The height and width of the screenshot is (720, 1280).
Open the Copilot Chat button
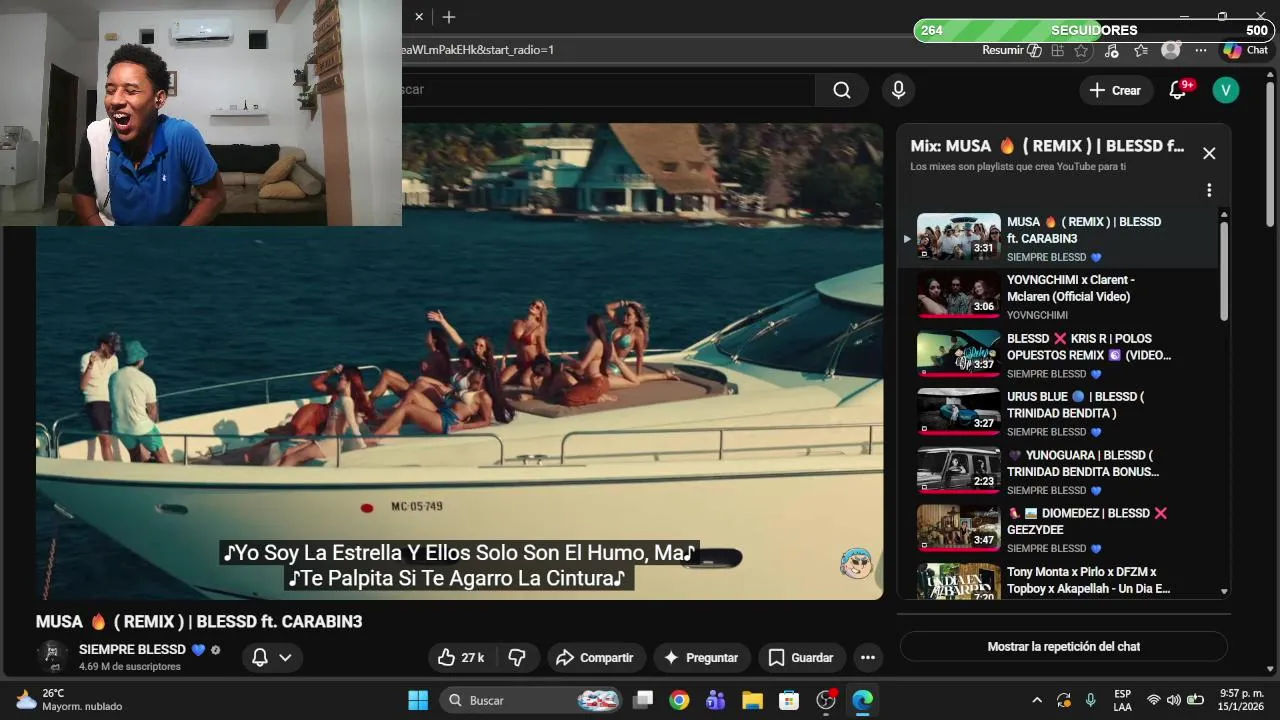pos(1245,50)
